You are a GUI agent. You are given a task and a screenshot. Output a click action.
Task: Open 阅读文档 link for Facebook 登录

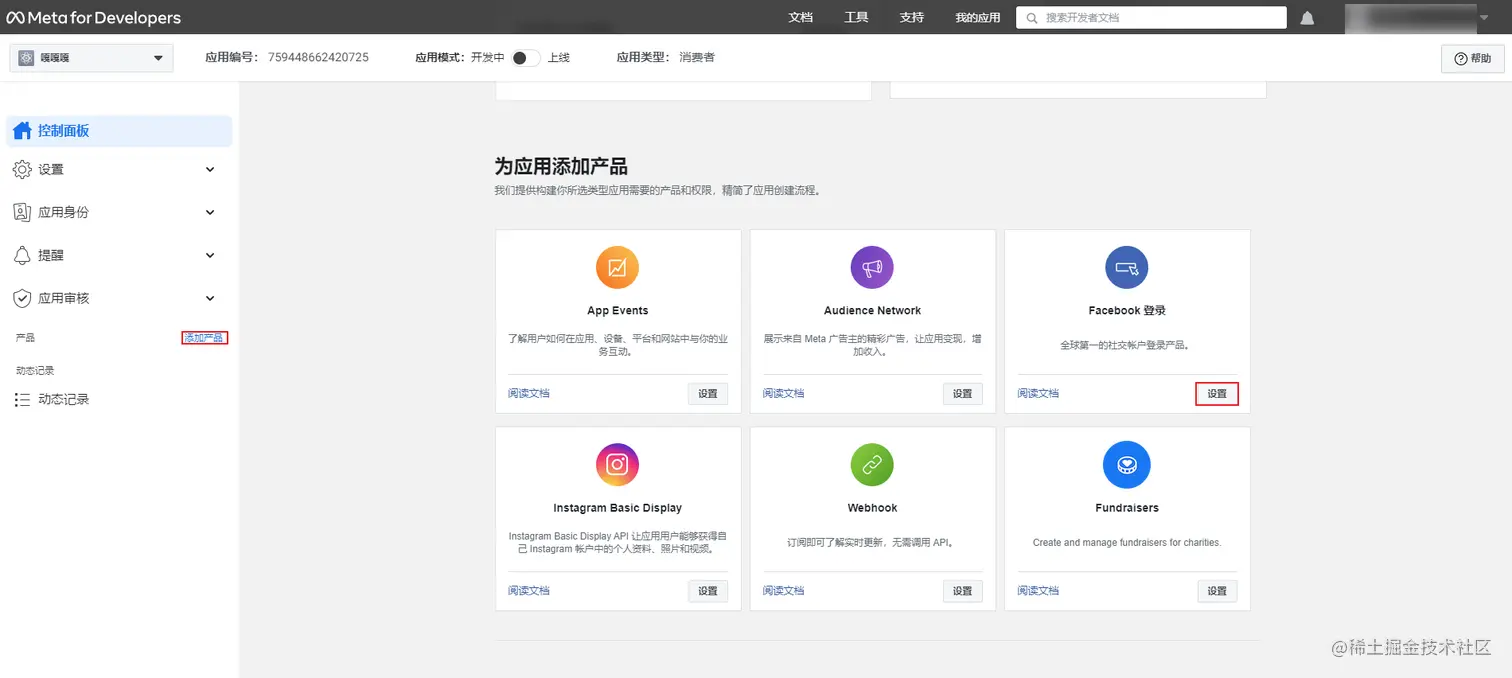click(1039, 394)
